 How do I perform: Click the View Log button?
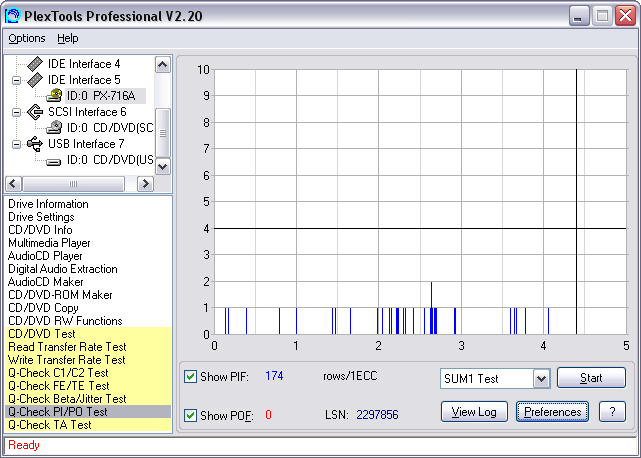click(x=474, y=411)
